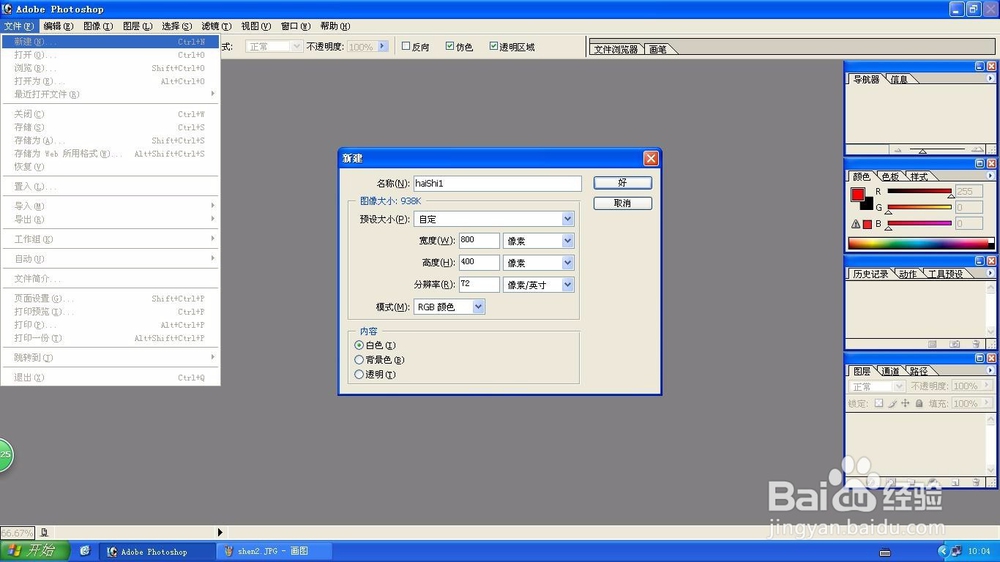Click the lock image pixels brush icon
The height and width of the screenshot is (562, 1000).
coord(892,403)
